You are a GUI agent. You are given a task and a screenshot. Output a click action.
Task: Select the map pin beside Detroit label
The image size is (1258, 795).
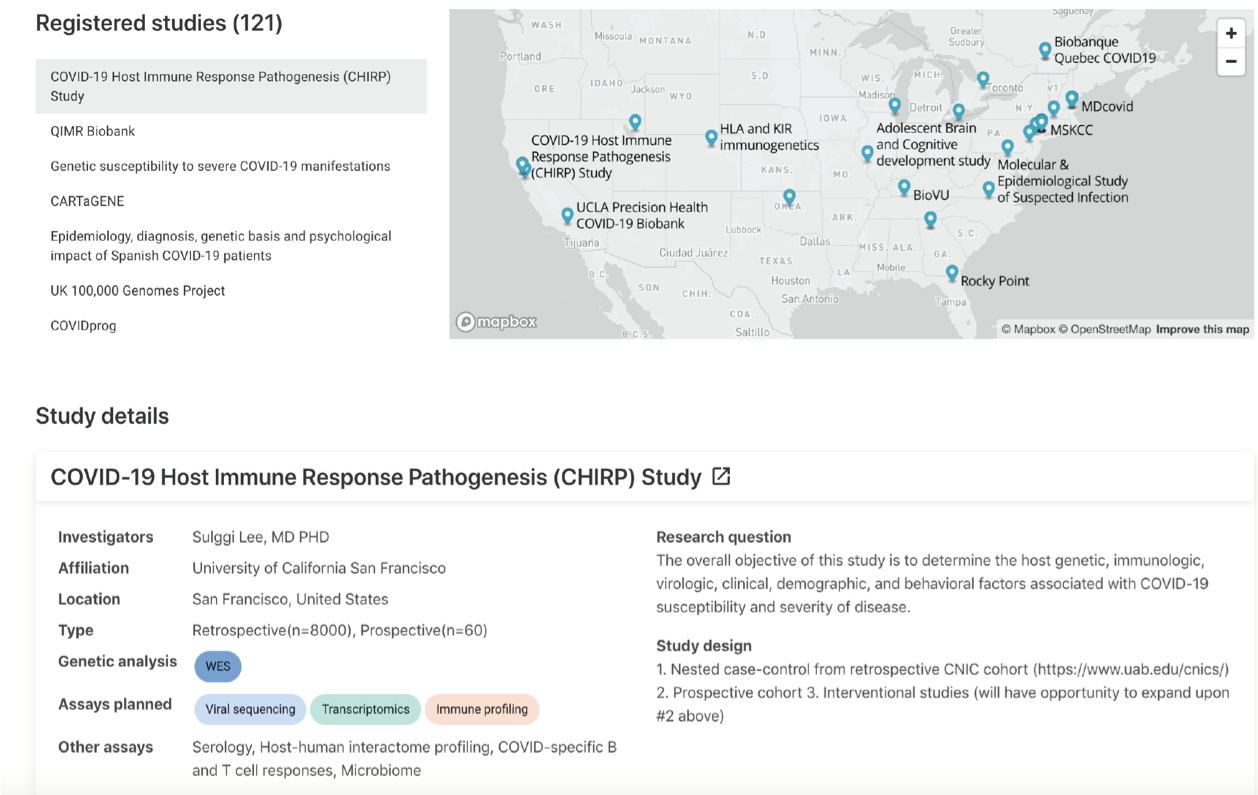[959, 111]
